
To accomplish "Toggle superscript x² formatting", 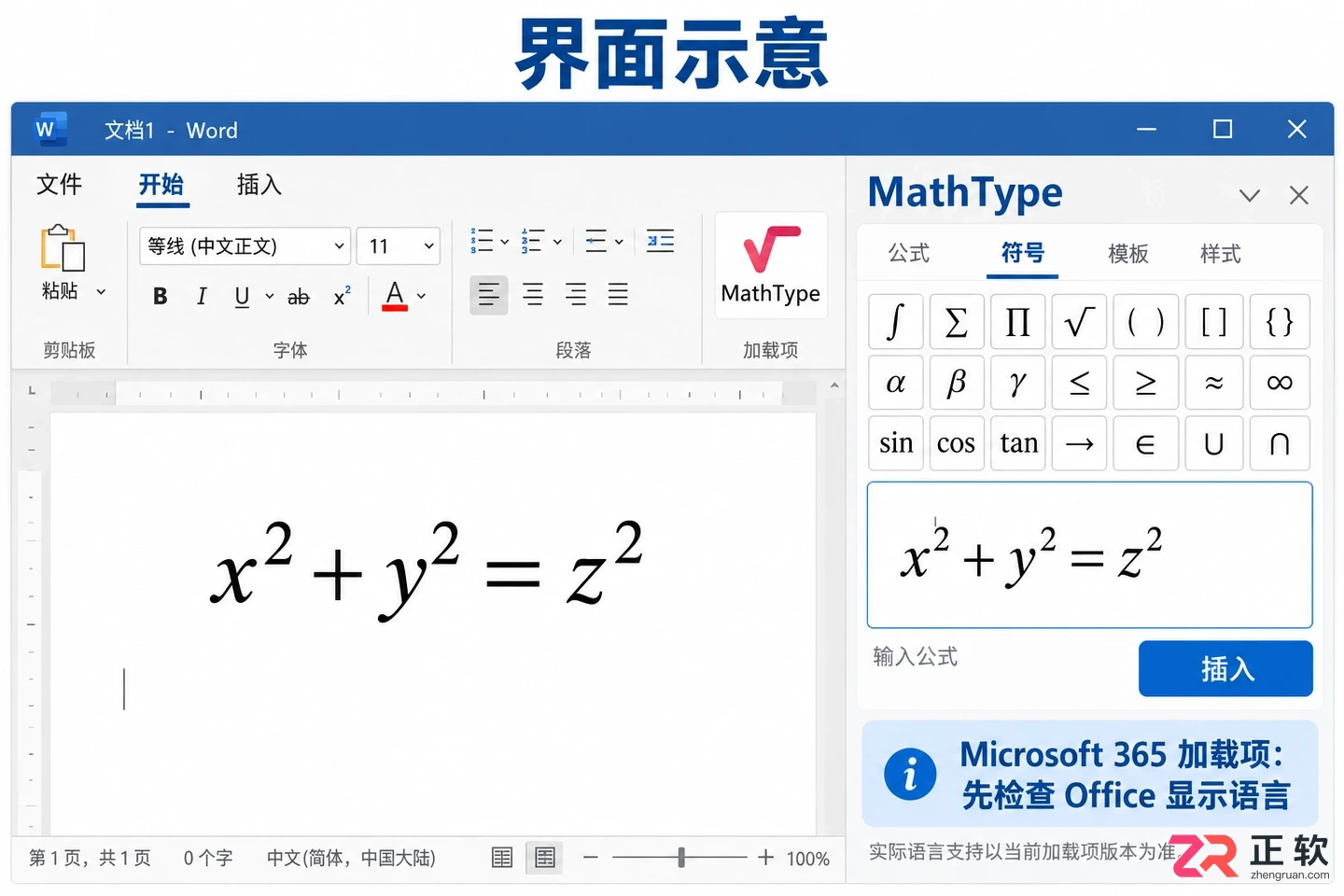I will pyautogui.click(x=342, y=296).
